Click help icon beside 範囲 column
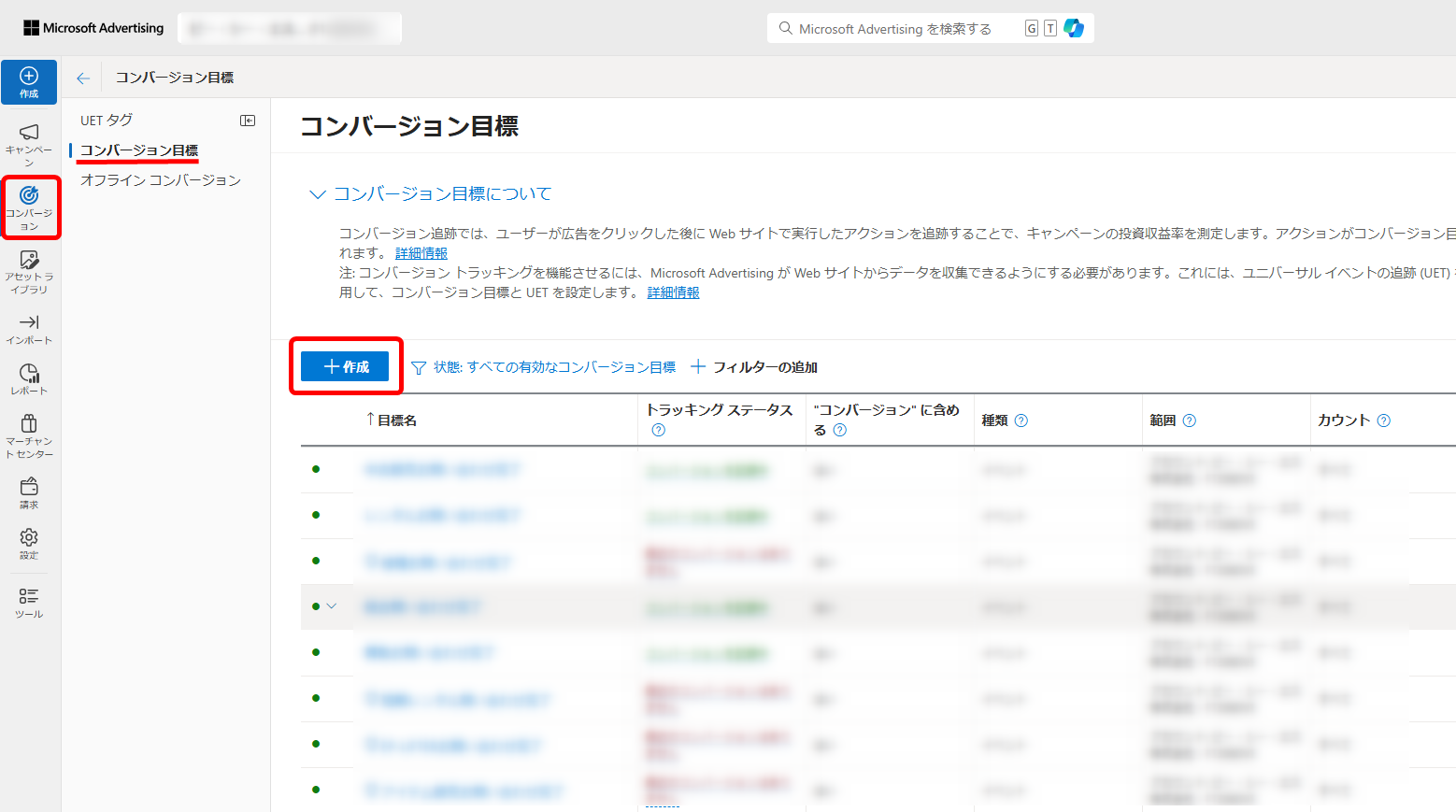Viewport: 1456px width, 812px height. tap(1189, 420)
